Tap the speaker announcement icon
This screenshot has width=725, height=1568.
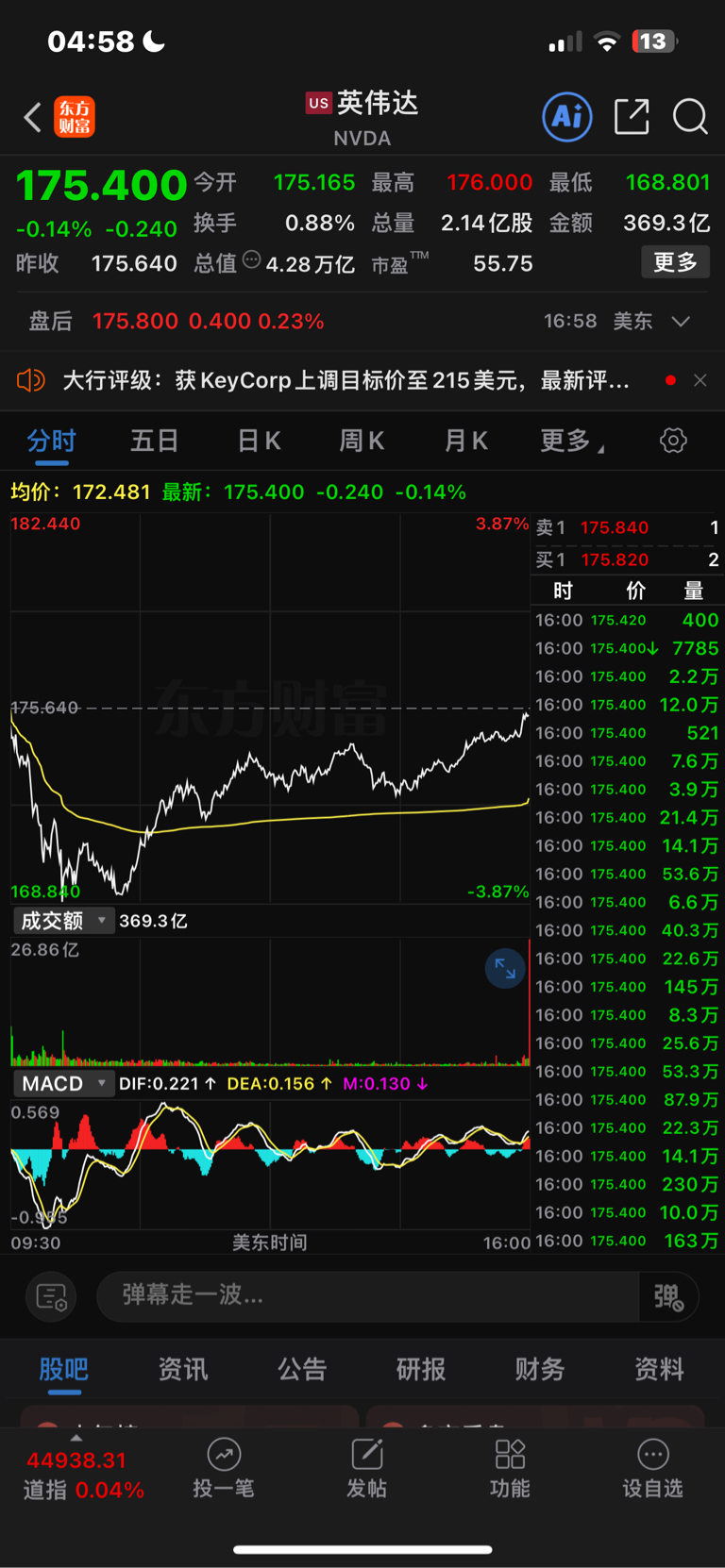click(31, 380)
